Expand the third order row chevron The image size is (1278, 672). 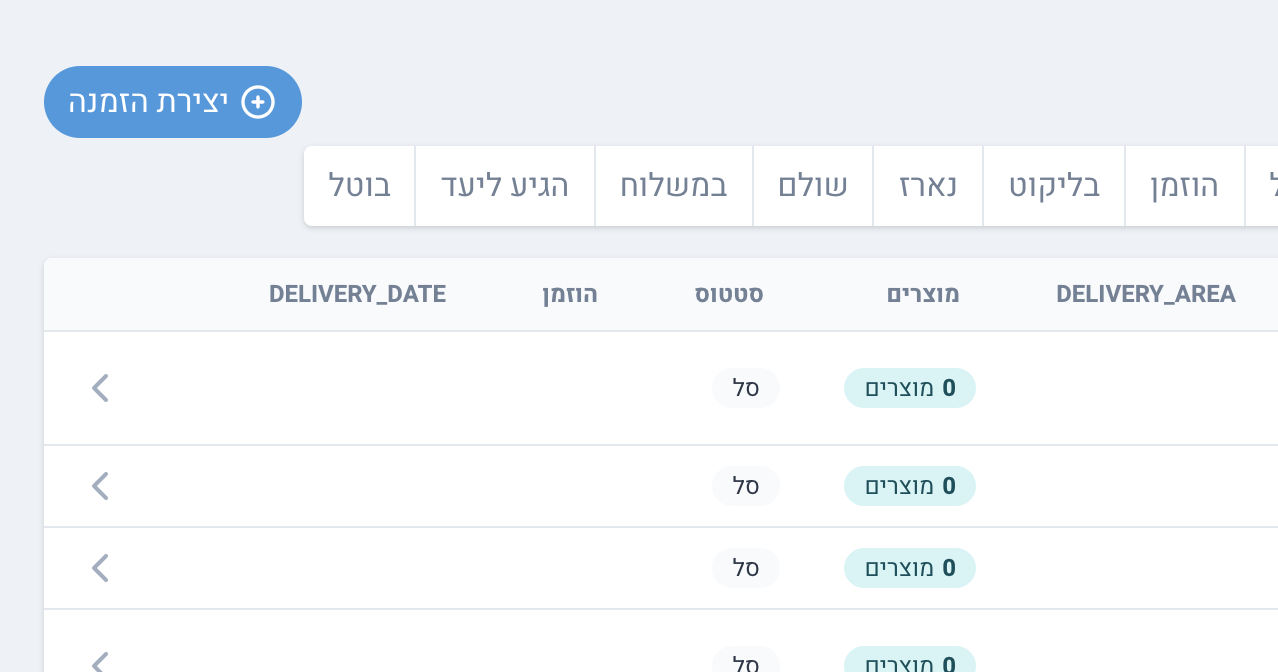[x=100, y=568]
